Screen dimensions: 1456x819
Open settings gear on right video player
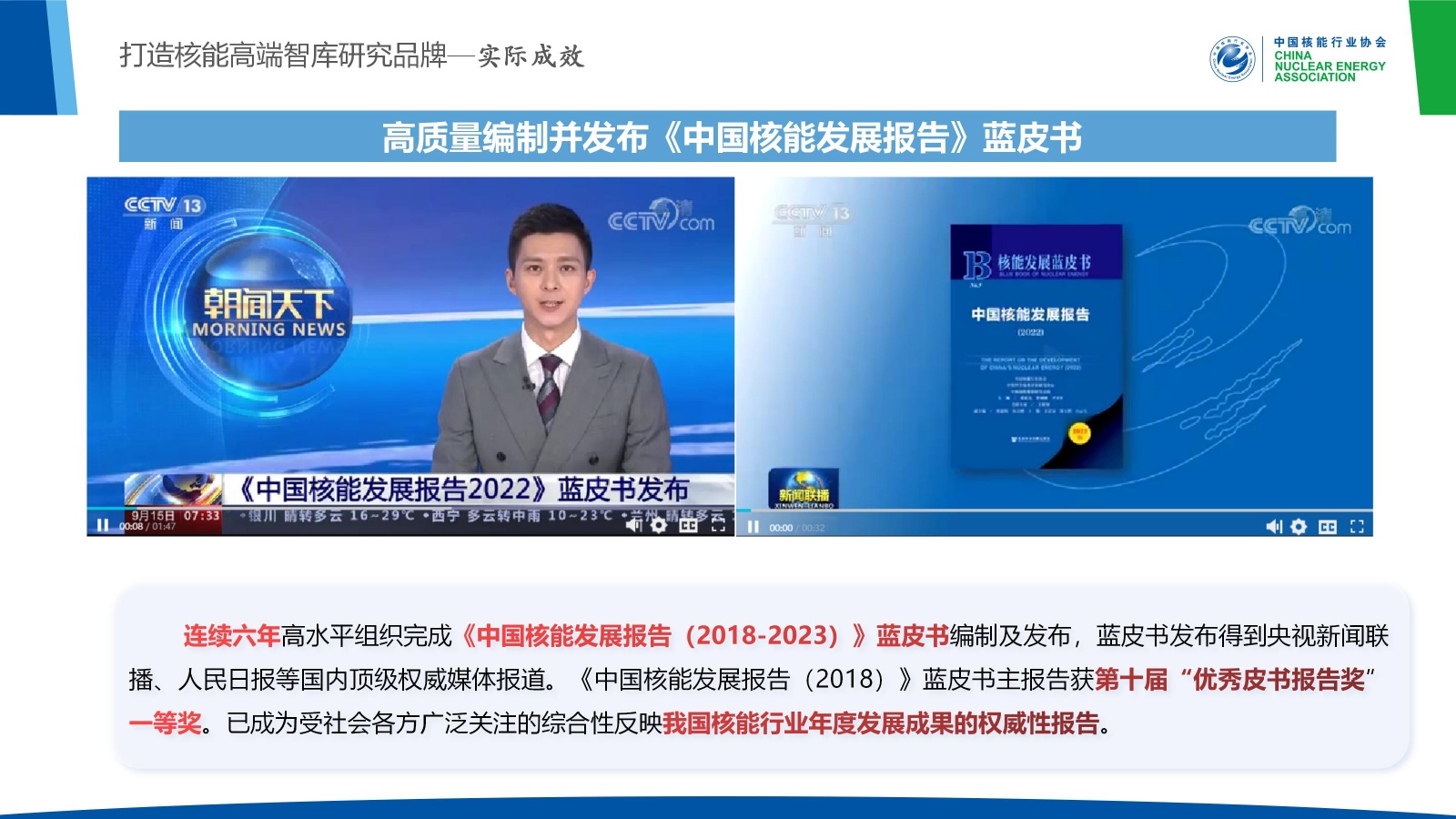1299,527
